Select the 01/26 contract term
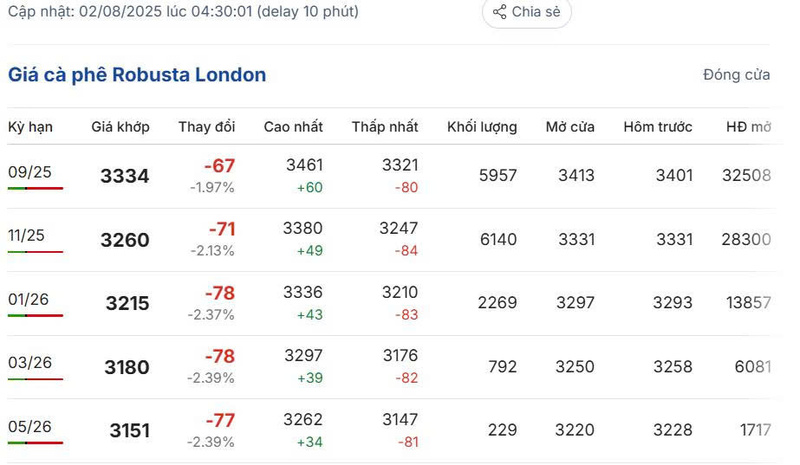This screenshot has height=465, width=800. 28,299
